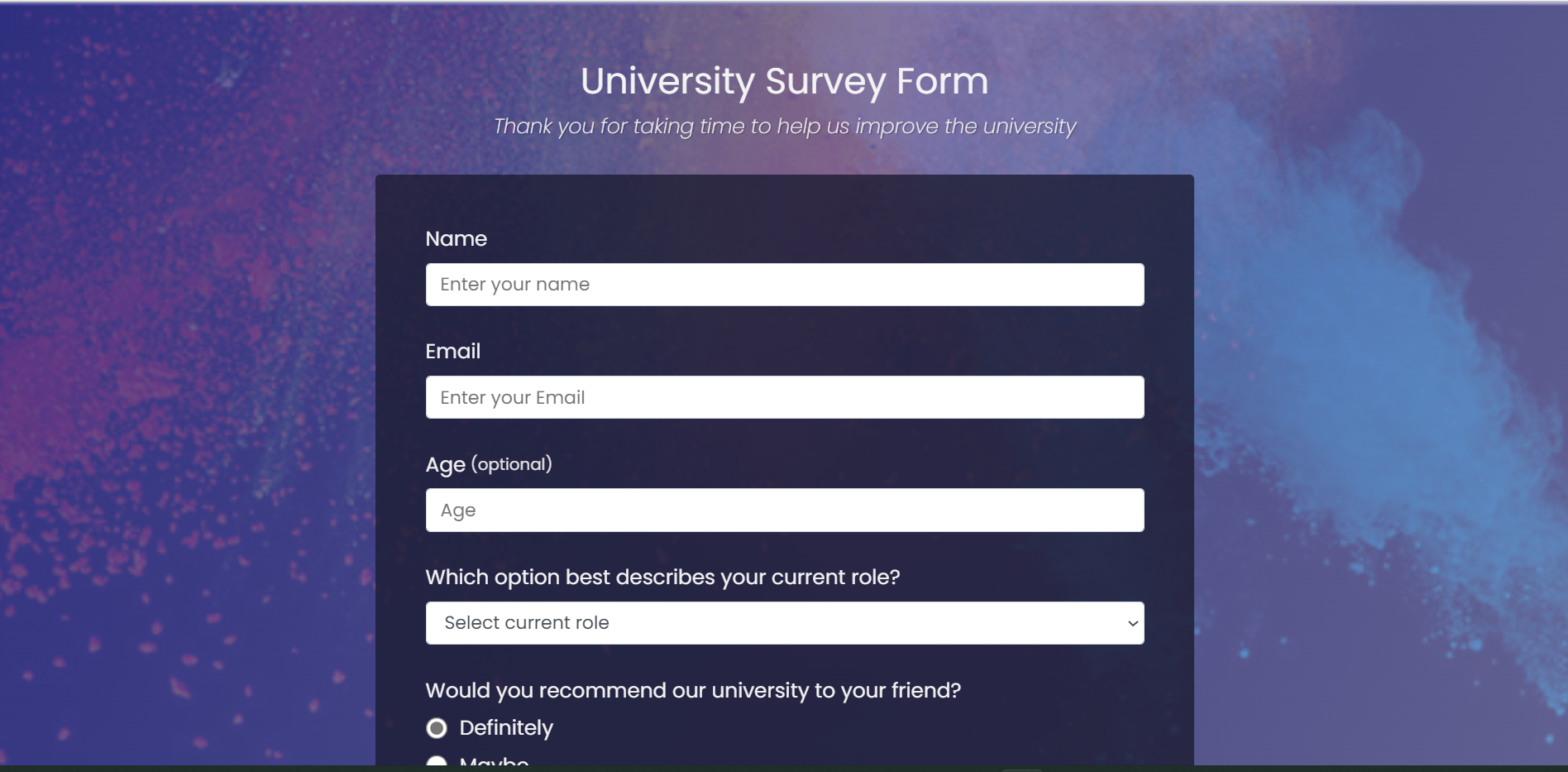Screen dimensions: 1568x772
Task: Click the 'Thank you for taking time' subtitle
Action: click(785, 127)
